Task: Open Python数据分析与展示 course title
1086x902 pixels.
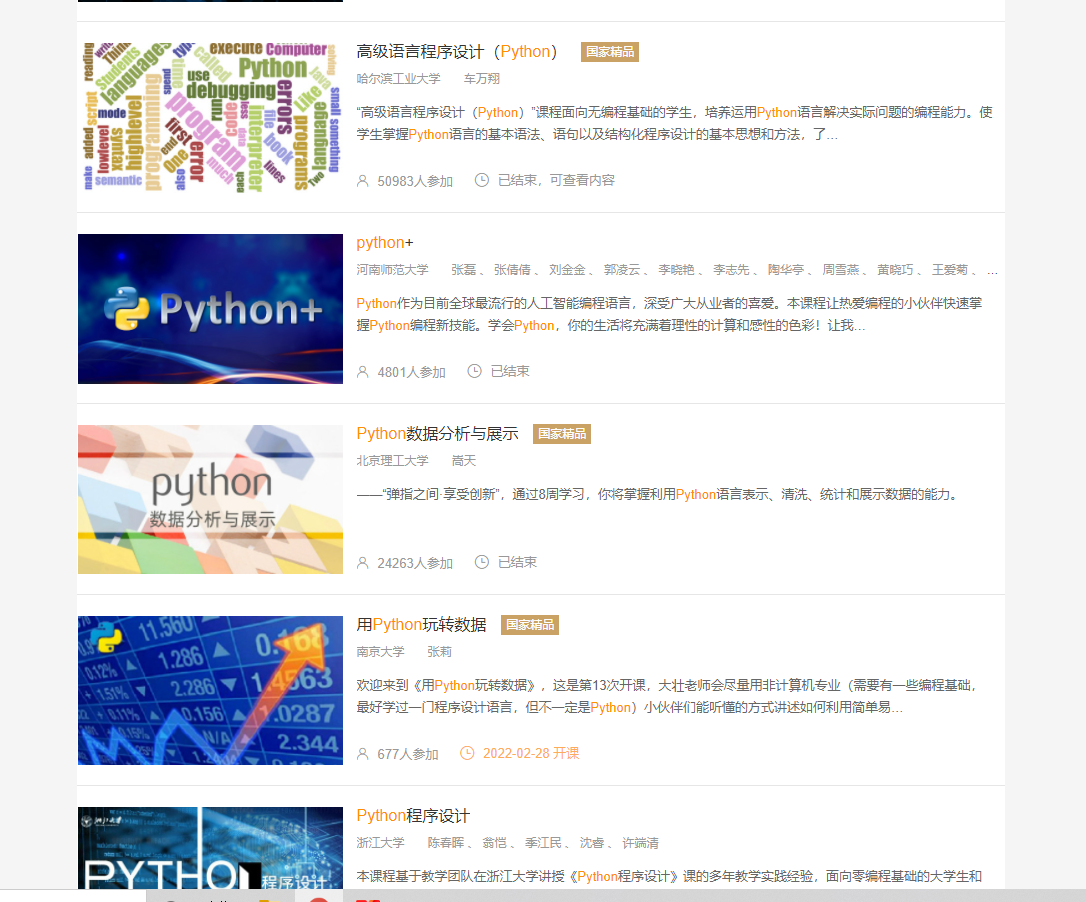Action: pos(437,434)
